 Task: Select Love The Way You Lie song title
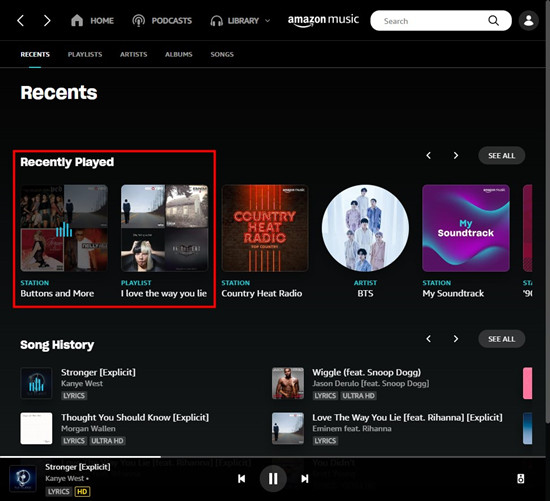point(407,418)
